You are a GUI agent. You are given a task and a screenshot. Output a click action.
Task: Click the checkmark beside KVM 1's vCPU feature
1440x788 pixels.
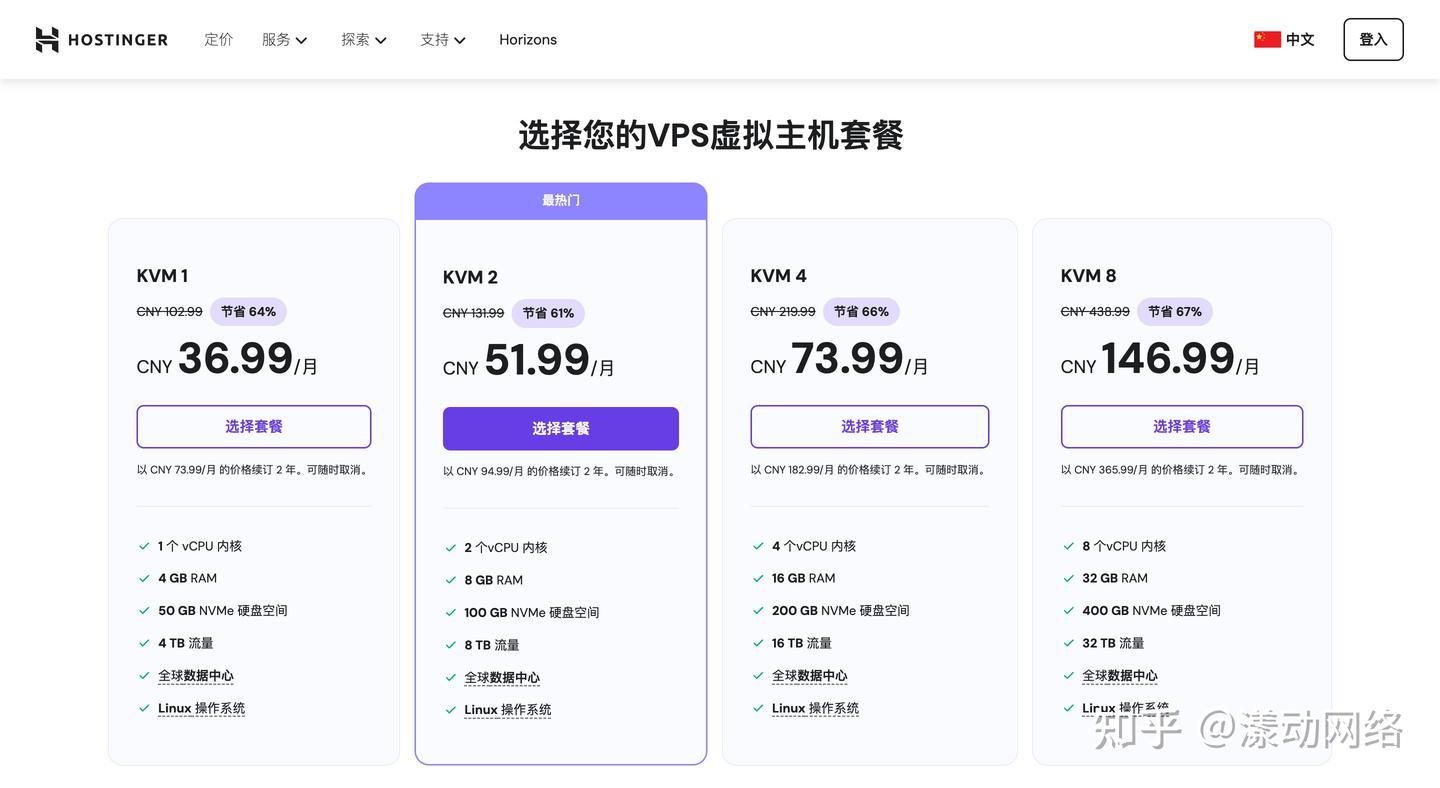(143, 546)
